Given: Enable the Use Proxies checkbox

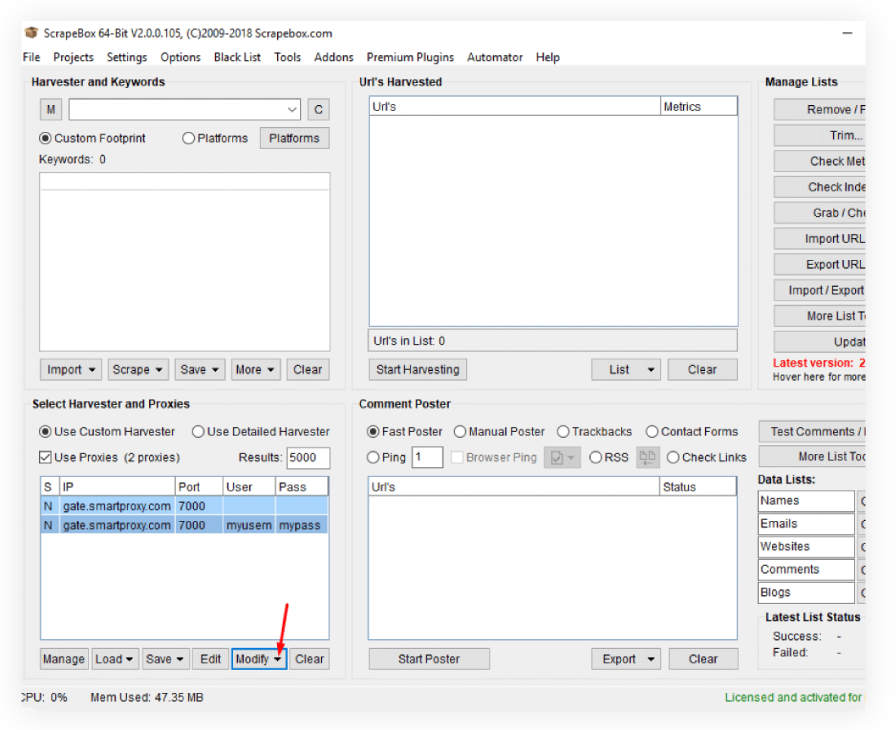Looking at the screenshot, I should pyautogui.click(x=46, y=457).
